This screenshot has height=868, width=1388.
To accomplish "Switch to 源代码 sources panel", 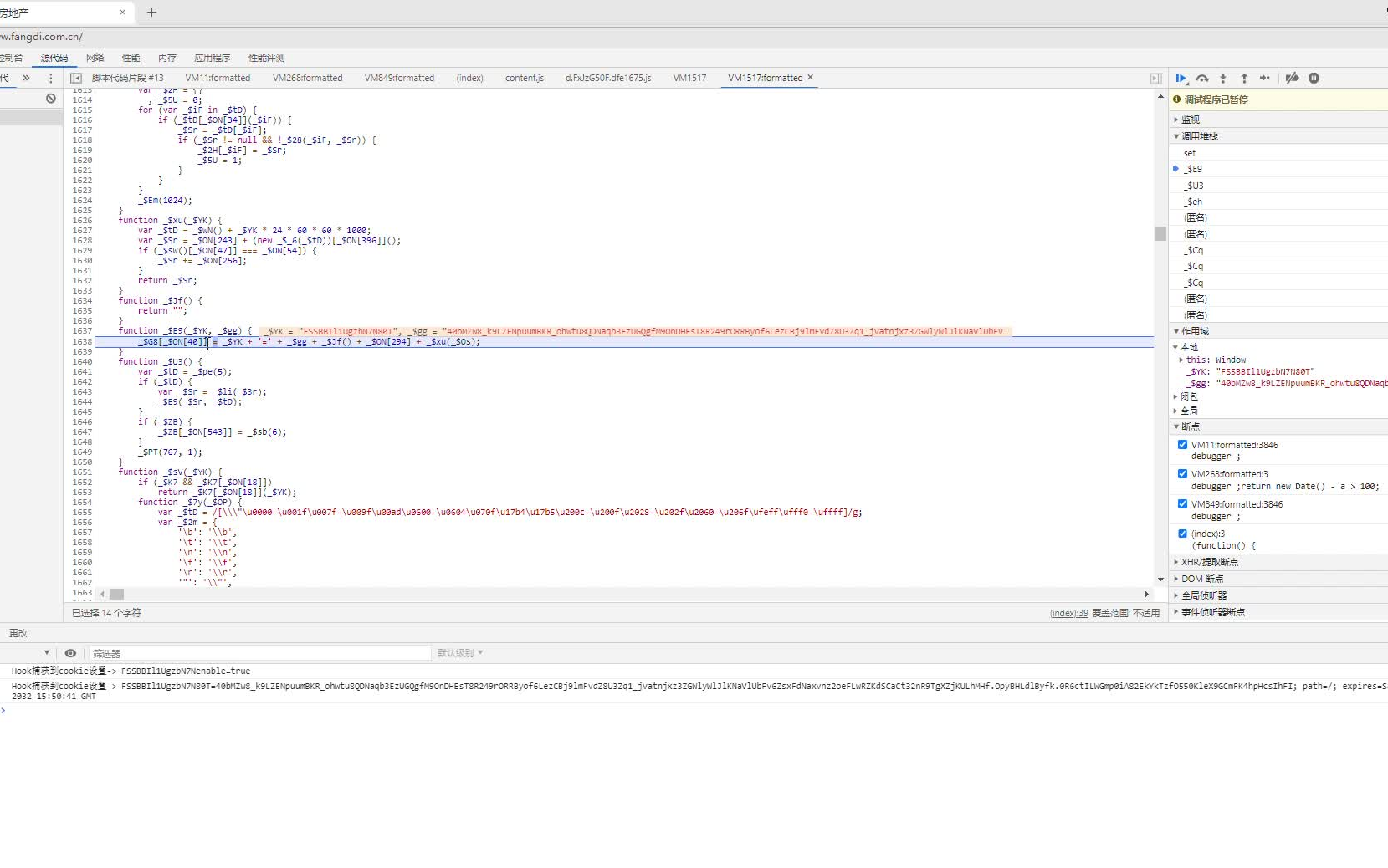I will [x=54, y=58].
